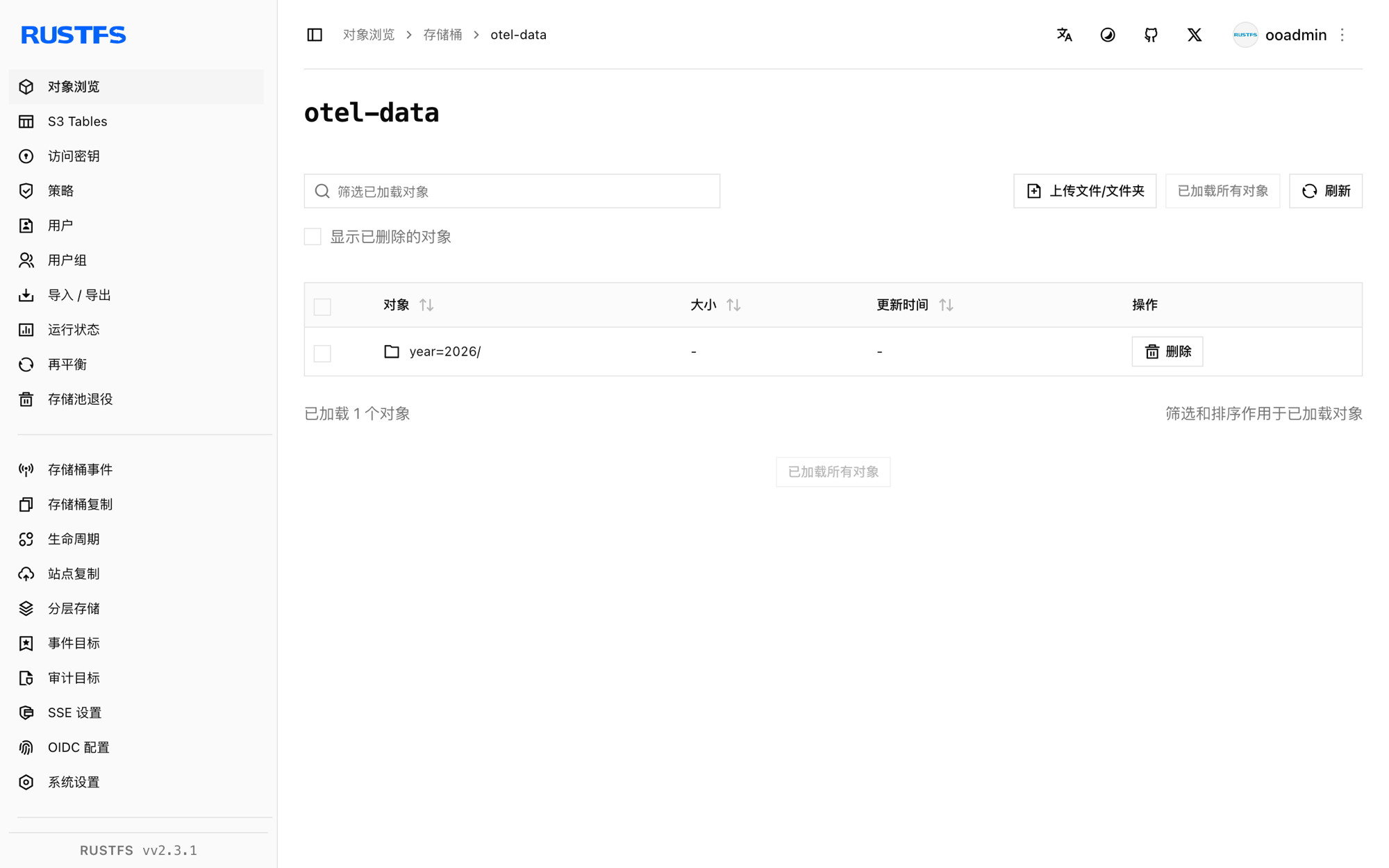Click the 生命周期 icon
Screen dimensions: 1389x868
(x=26, y=540)
